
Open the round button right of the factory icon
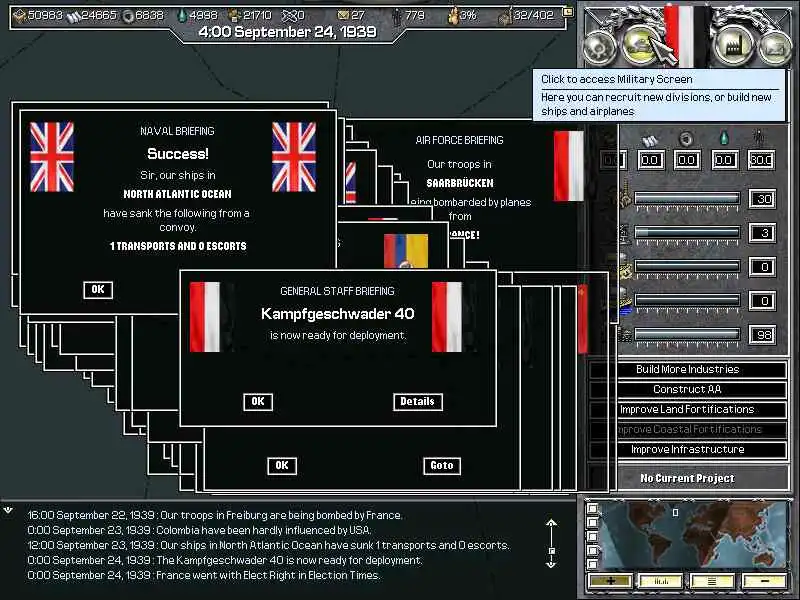[x=774, y=48]
